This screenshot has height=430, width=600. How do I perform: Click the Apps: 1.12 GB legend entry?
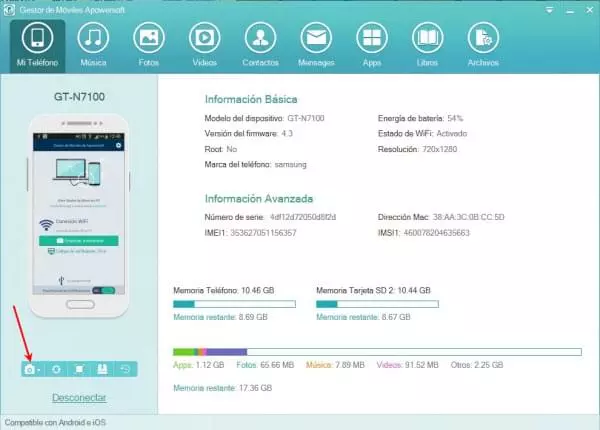click(x=199, y=365)
